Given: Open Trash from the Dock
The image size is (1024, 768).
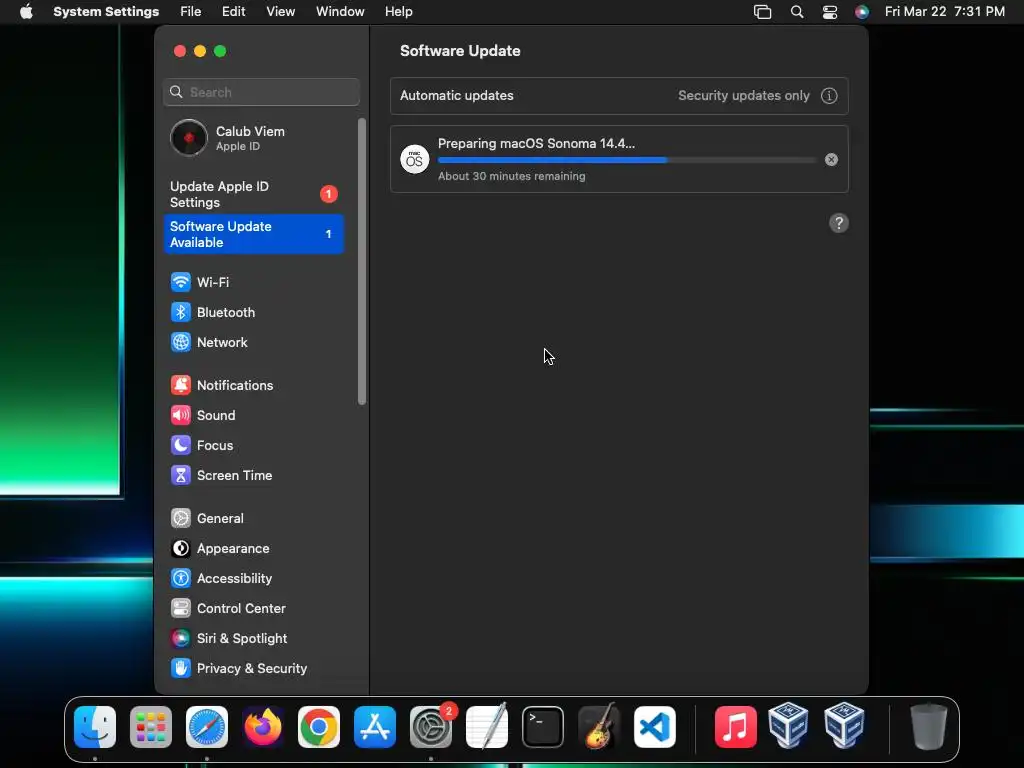Looking at the screenshot, I should coord(929,727).
